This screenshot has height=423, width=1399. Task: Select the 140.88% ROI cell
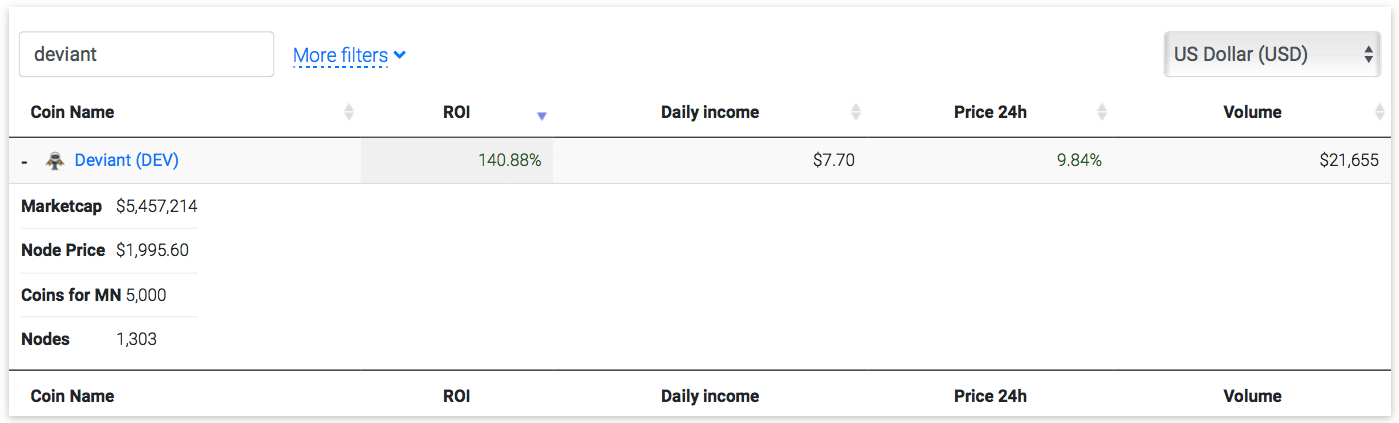510,160
